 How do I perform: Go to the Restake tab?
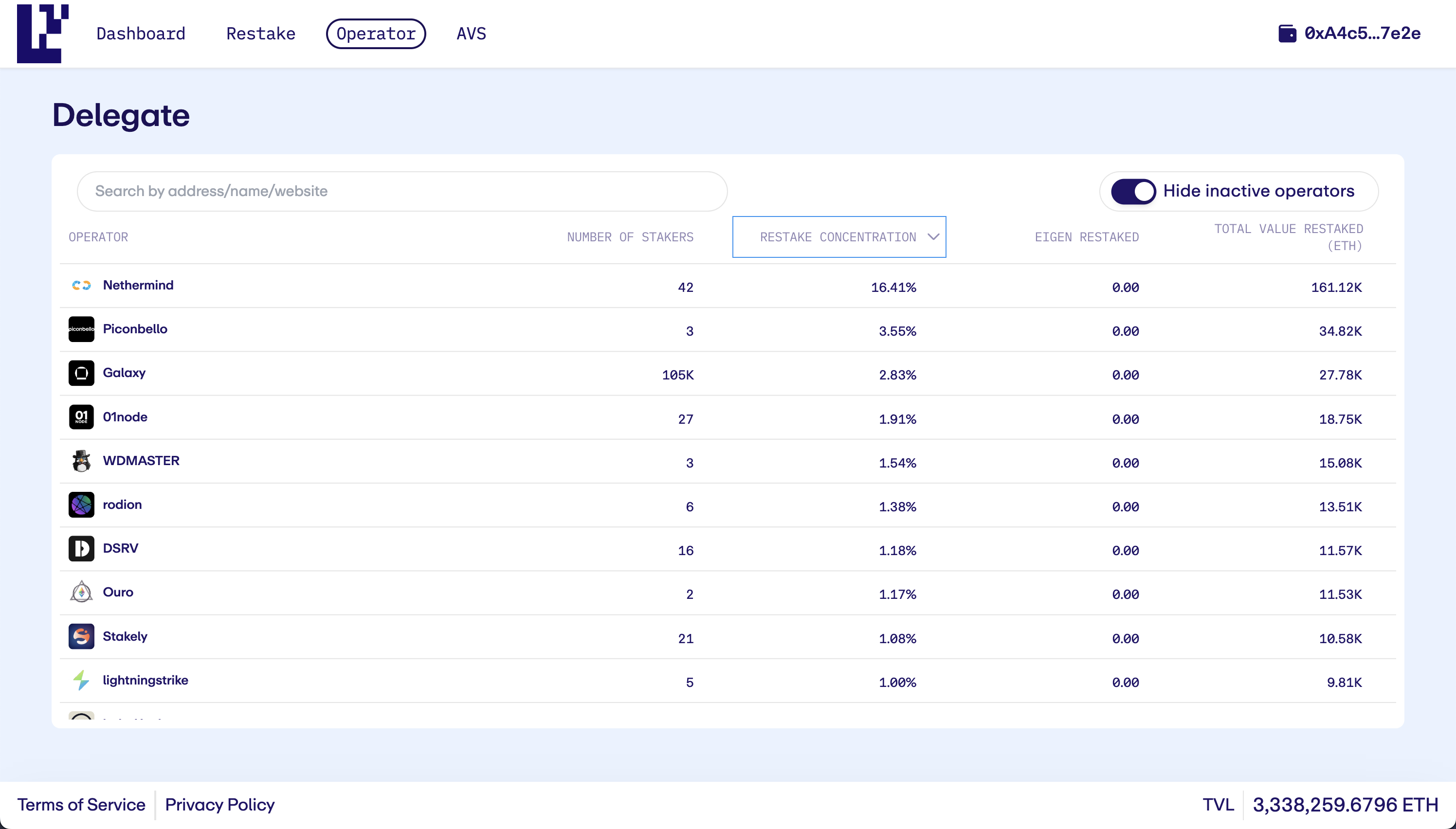[261, 34]
